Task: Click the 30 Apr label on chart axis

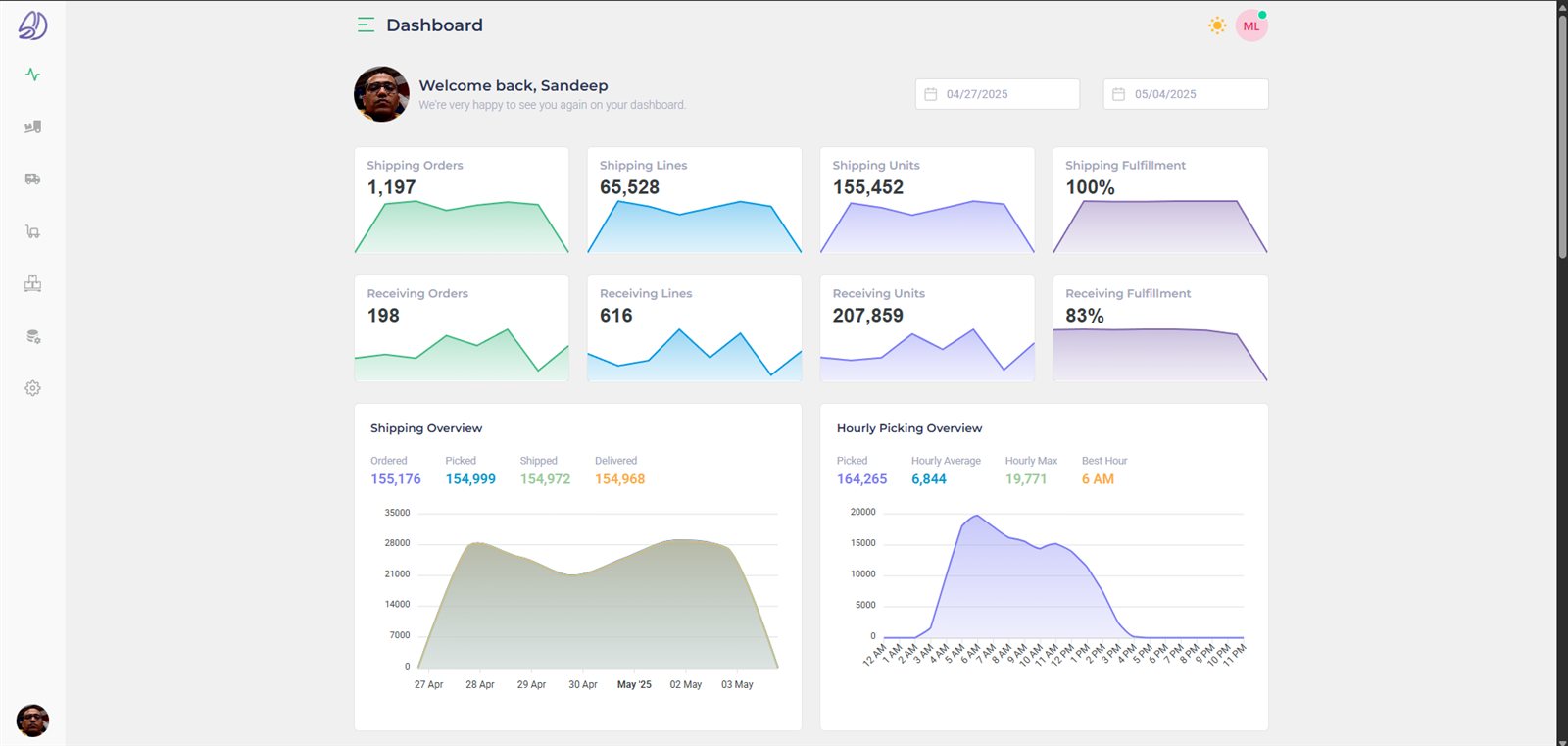Action: (x=583, y=685)
